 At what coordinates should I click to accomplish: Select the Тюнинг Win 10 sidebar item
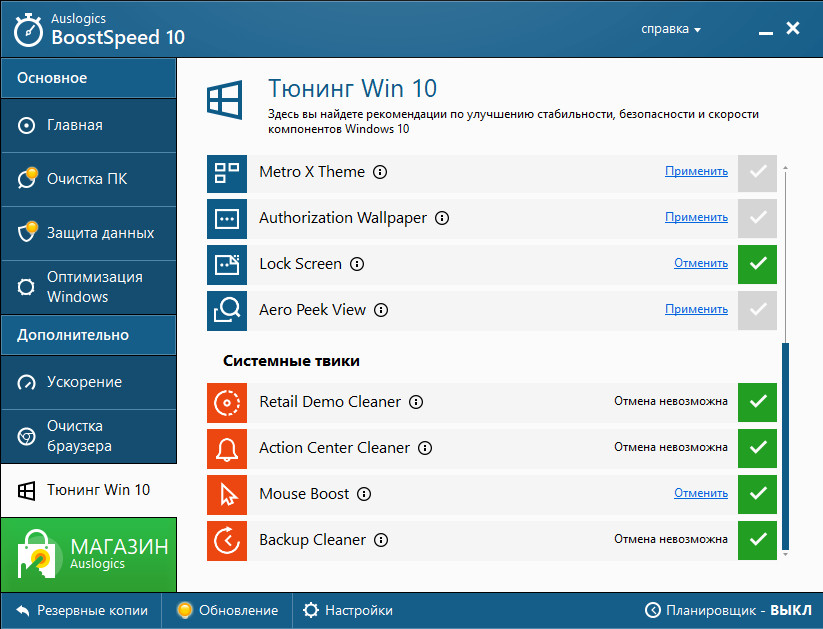pyautogui.click(x=89, y=490)
